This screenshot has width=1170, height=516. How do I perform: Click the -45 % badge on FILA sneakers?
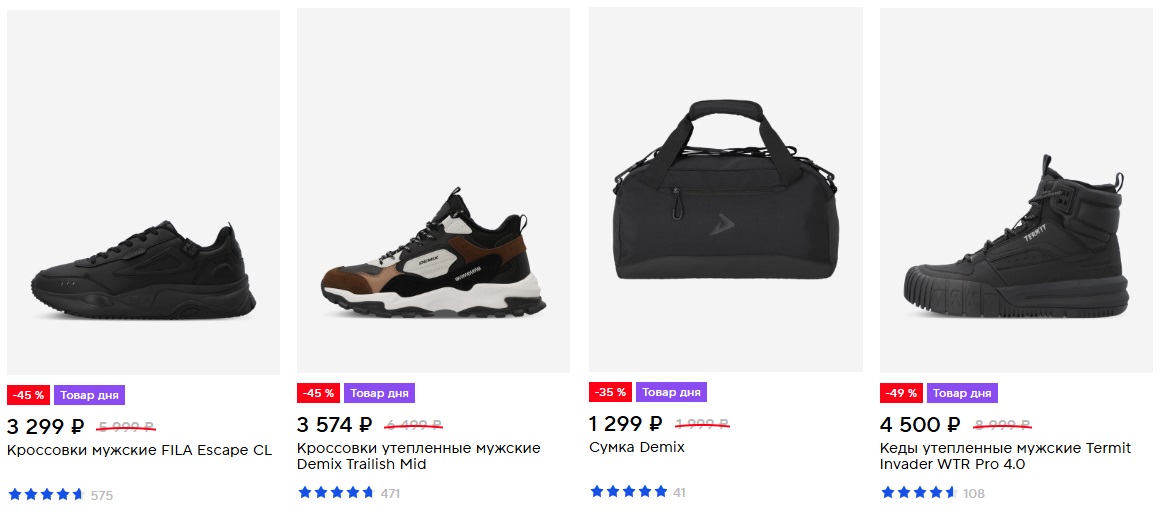click(28, 395)
